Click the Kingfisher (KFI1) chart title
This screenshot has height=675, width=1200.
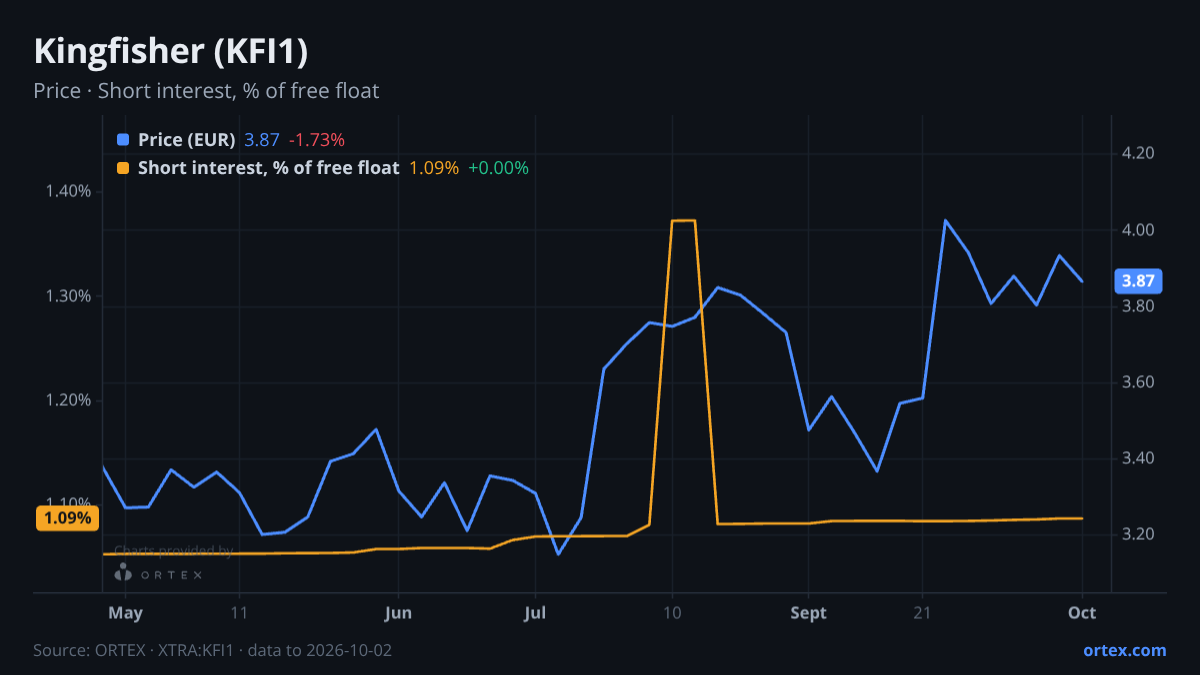170,52
